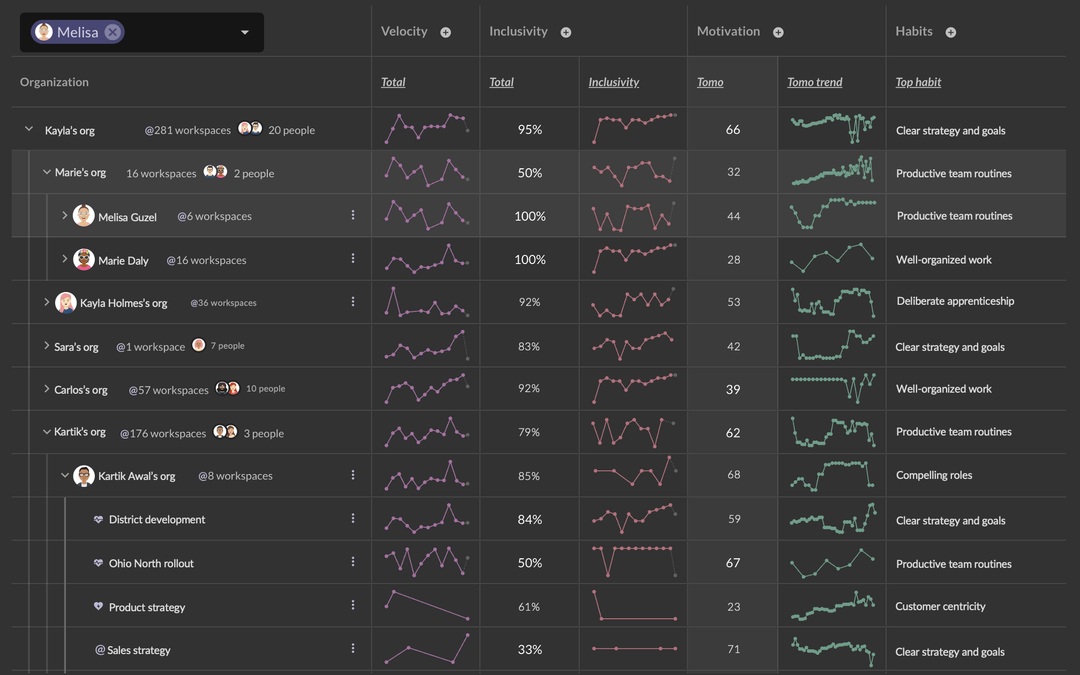Click the Tomo trend column header

point(815,82)
